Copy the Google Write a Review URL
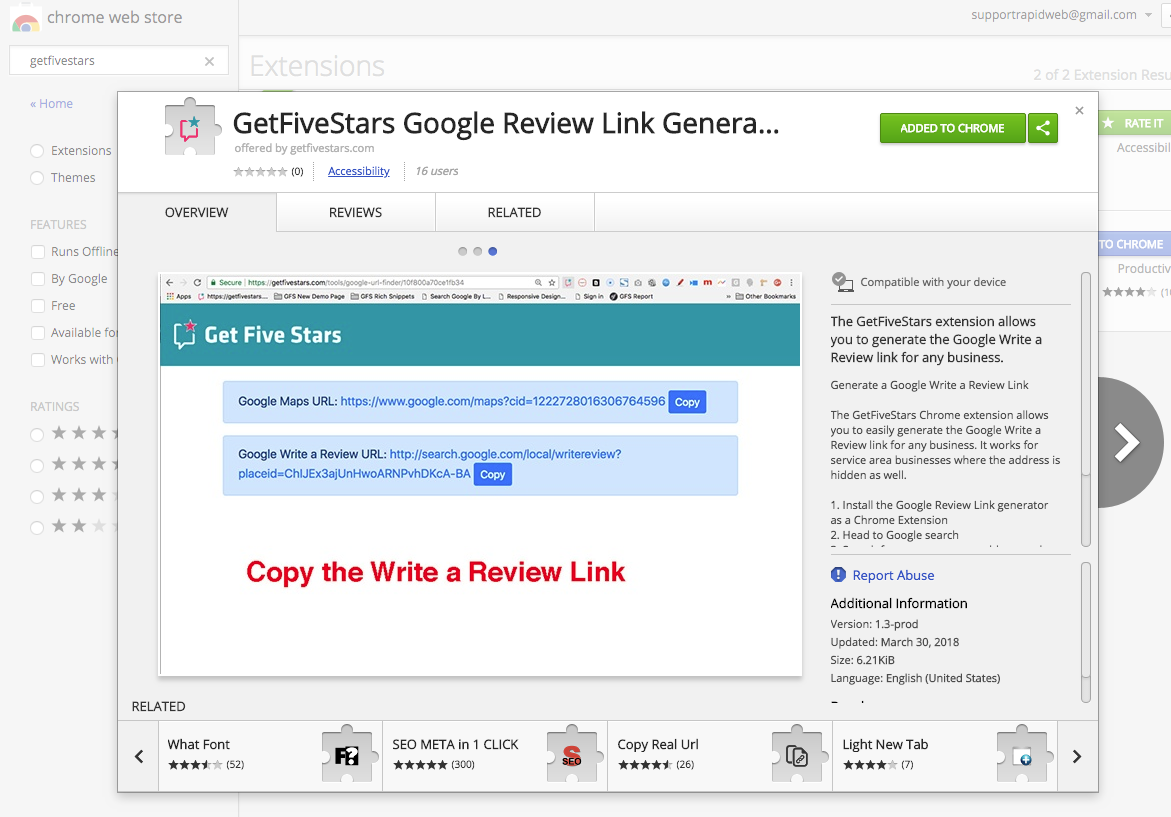Screen dimensions: 1171x817 click(493, 474)
